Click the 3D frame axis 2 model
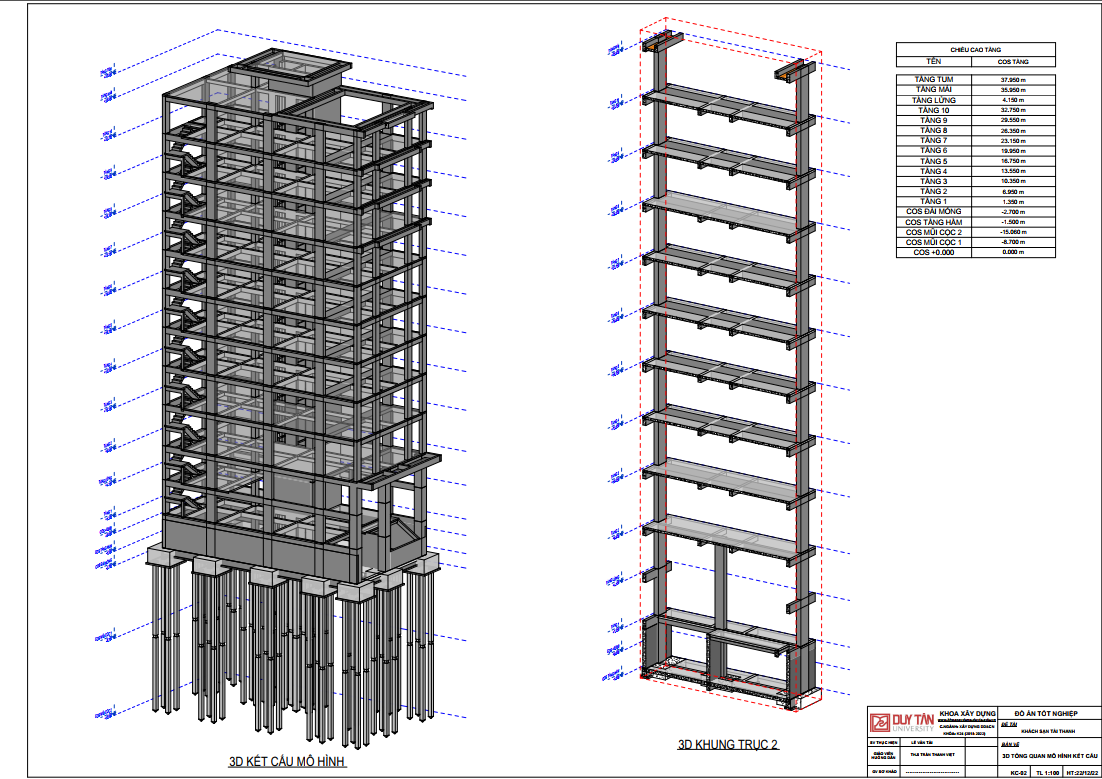The image size is (1102, 779). click(x=727, y=380)
